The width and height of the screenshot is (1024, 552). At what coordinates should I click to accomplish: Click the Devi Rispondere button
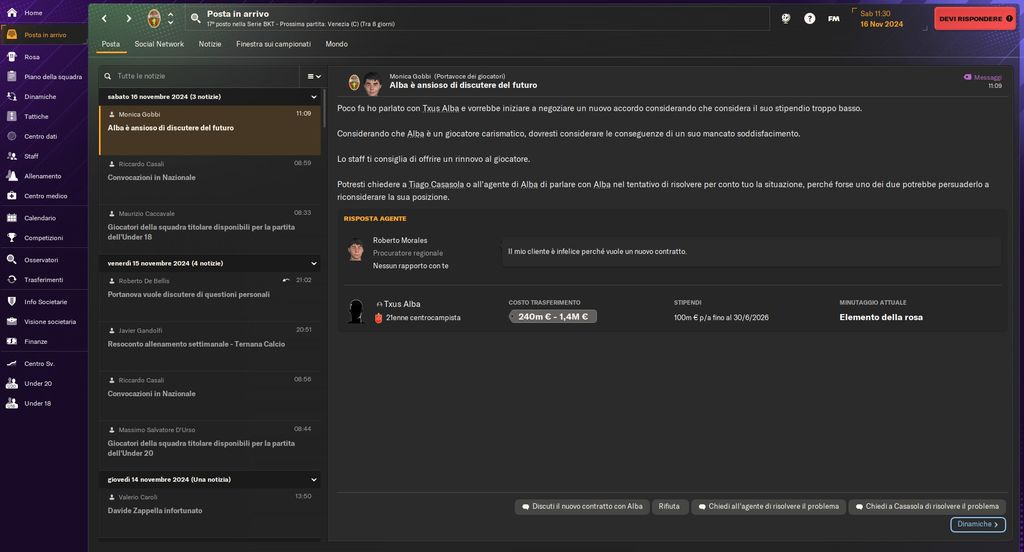tap(975, 18)
